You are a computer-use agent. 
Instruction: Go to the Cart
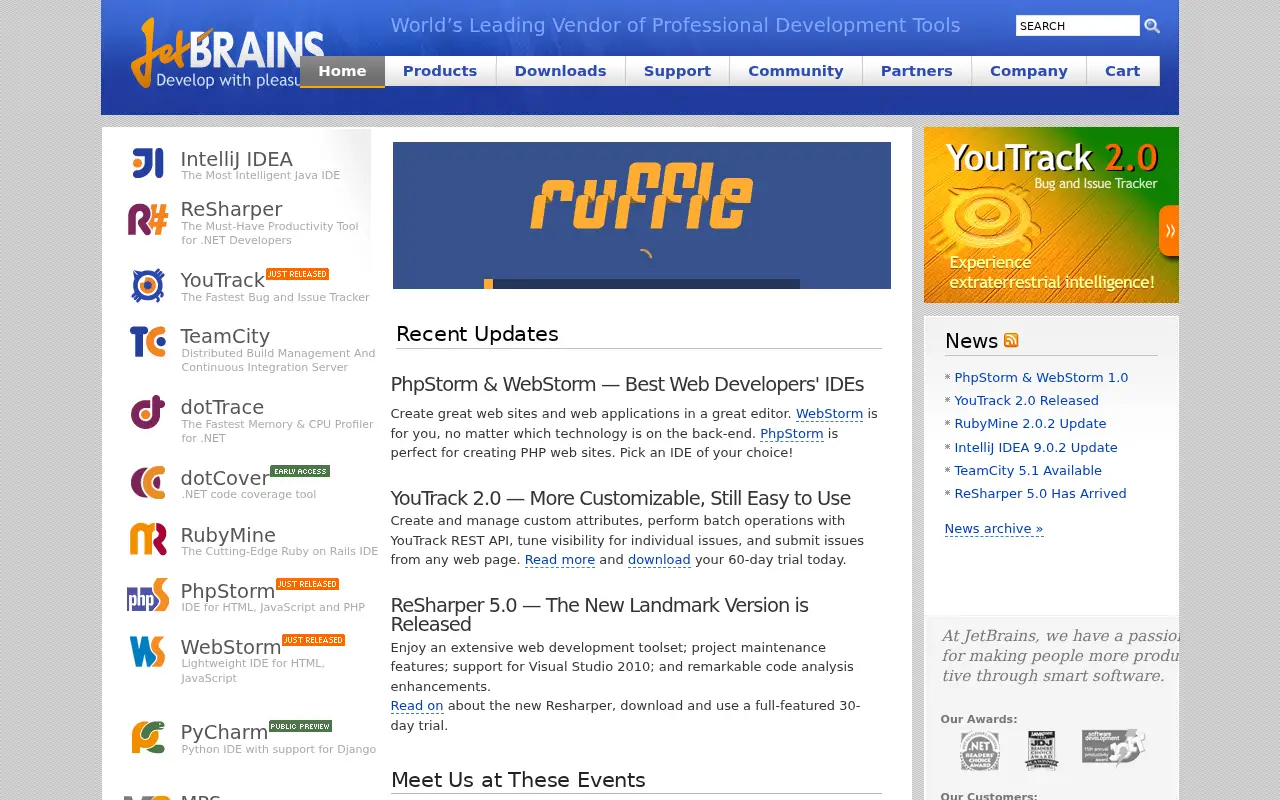tap(1123, 71)
